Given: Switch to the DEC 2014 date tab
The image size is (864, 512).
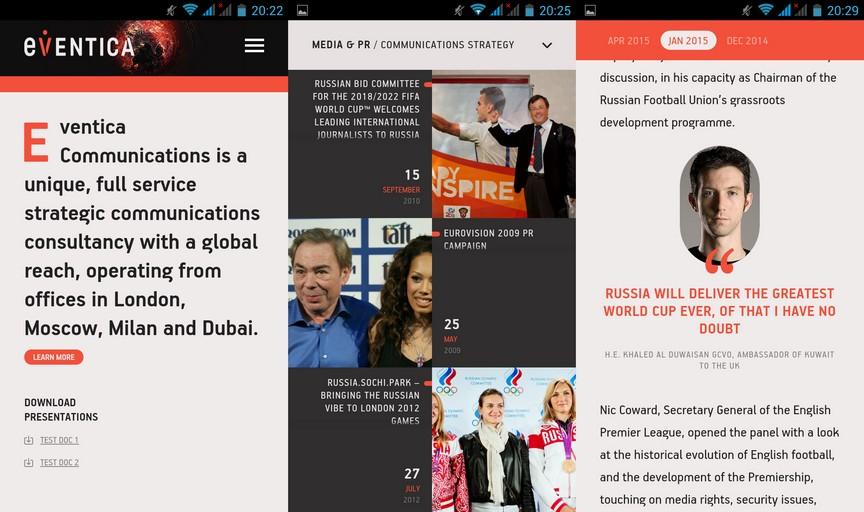Looking at the screenshot, I should coord(747,41).
